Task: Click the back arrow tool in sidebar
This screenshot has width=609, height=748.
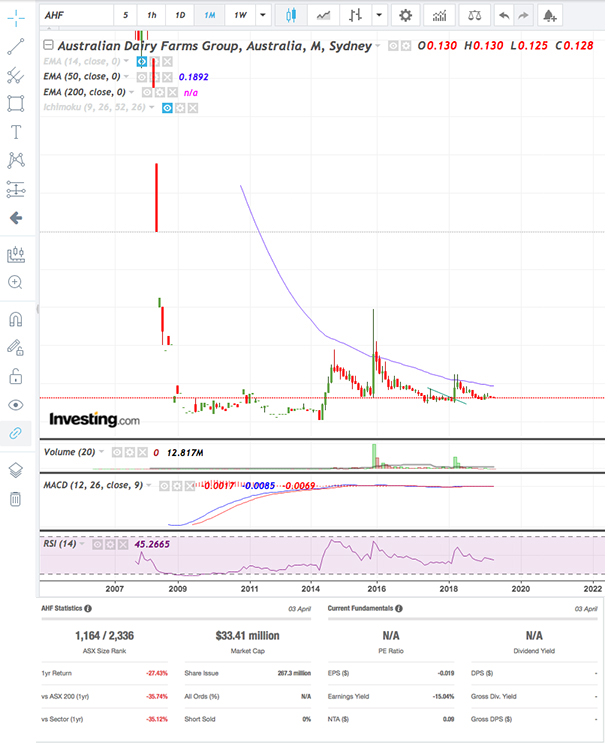Action: [x=16, y=218]
